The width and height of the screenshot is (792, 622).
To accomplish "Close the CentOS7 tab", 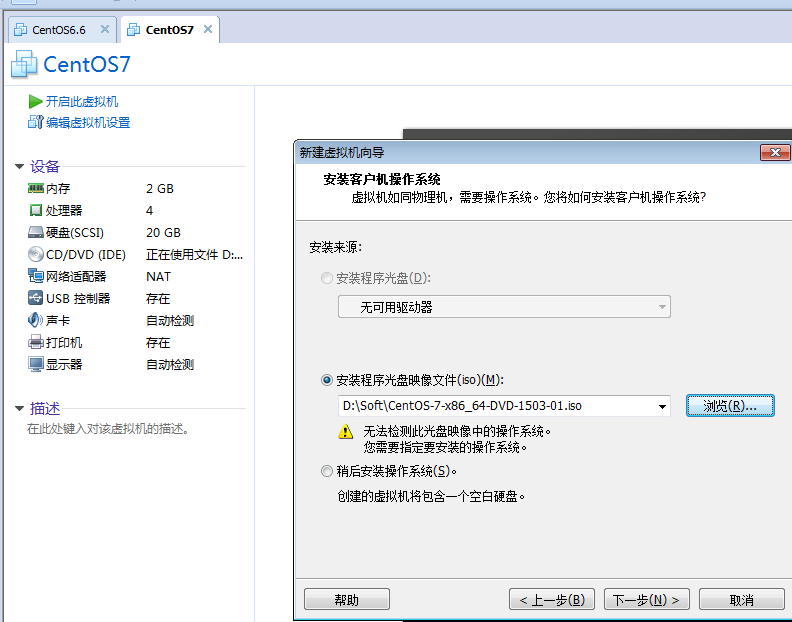I will 208,29.
